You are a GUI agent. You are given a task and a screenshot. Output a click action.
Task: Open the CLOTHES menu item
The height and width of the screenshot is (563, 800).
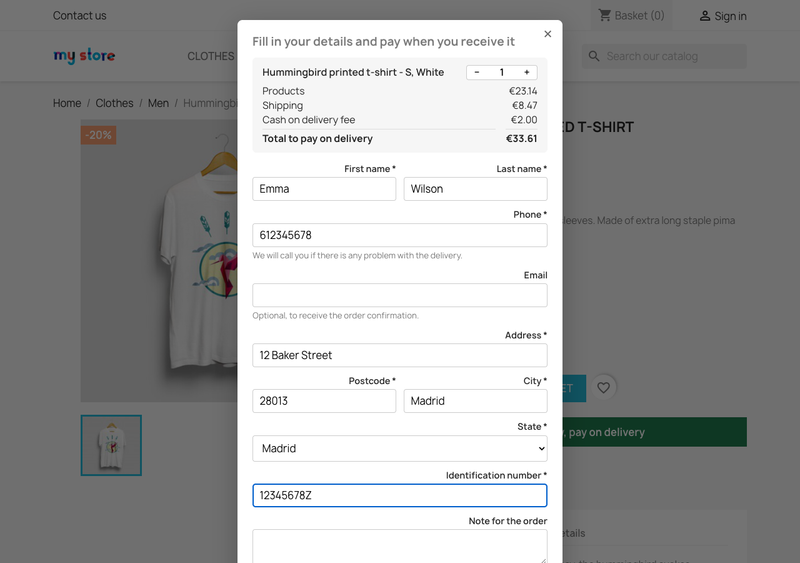(210, 56)
